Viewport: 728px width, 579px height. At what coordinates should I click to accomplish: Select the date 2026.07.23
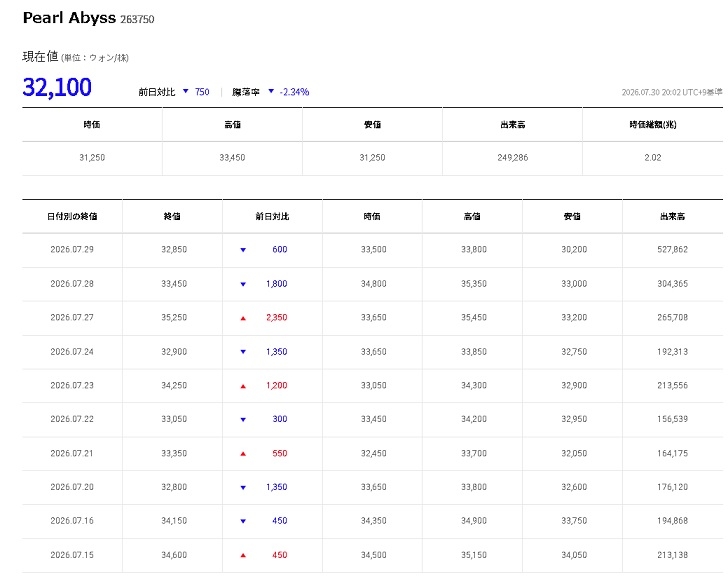click(72, 385)
